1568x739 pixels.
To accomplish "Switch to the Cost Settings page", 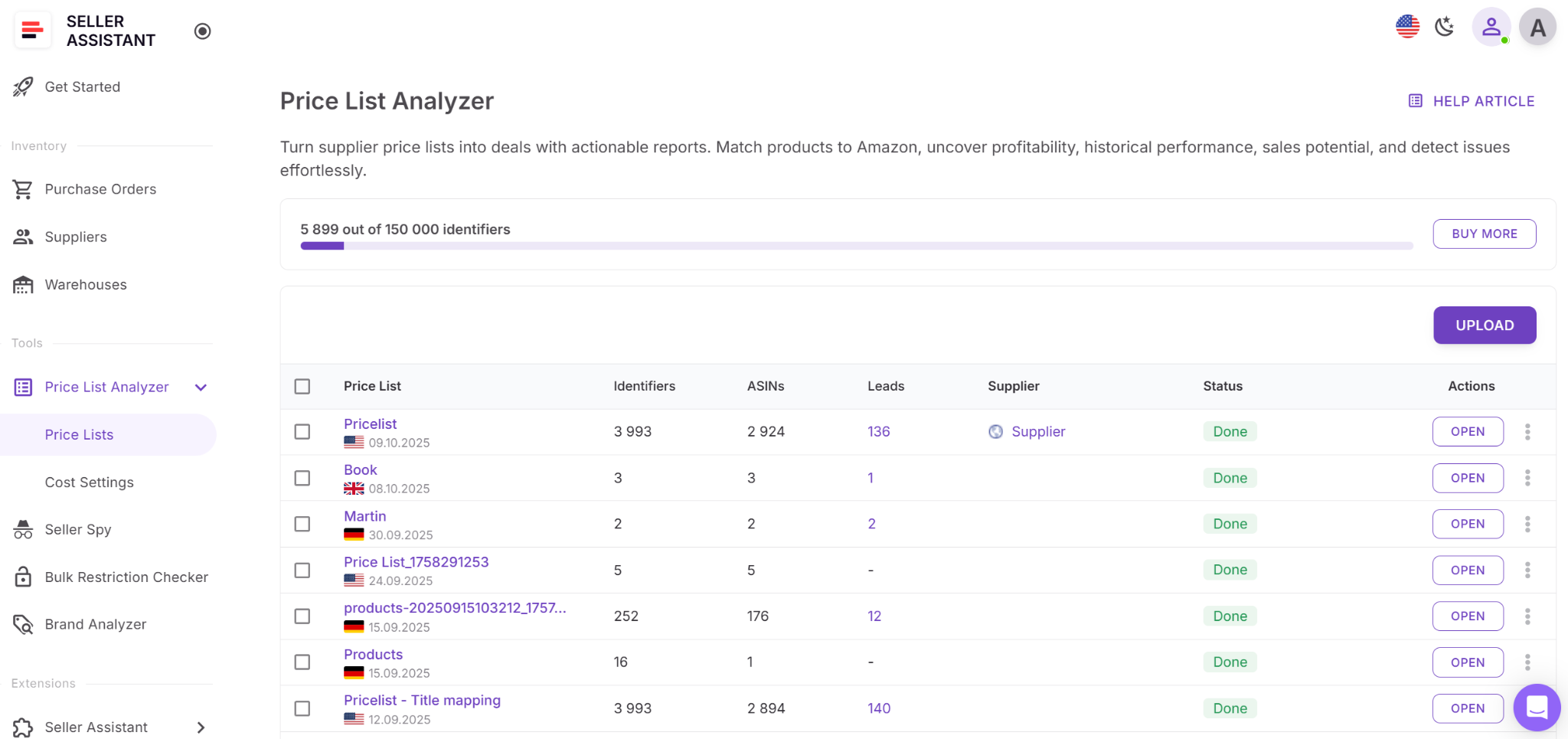I will pos(89,482).
